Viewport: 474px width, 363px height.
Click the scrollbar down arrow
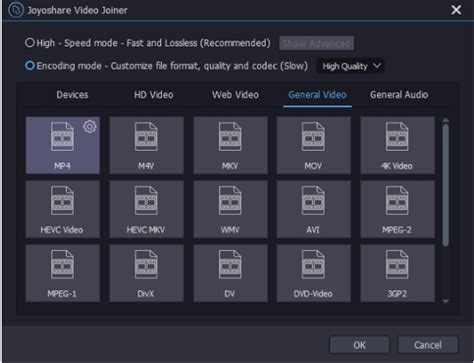coord(446,301)
